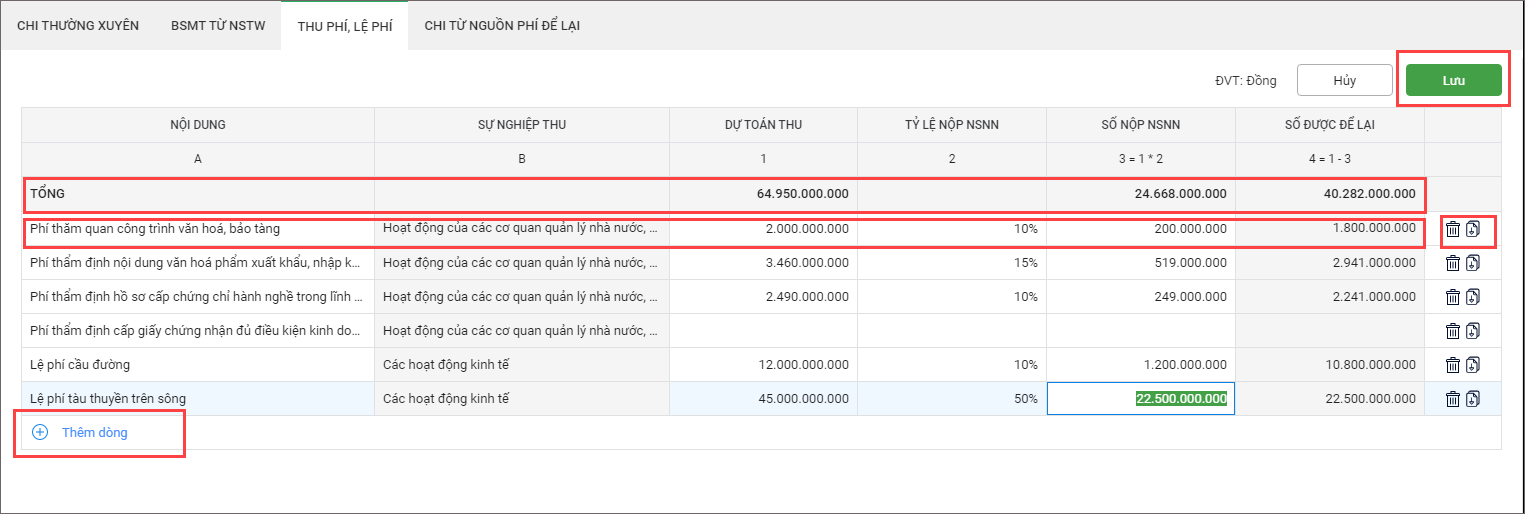The width and height of the screenshot is (1525, 514).
Task: Click the Hủy button to cancel
Action: (x=1344, y=81)
